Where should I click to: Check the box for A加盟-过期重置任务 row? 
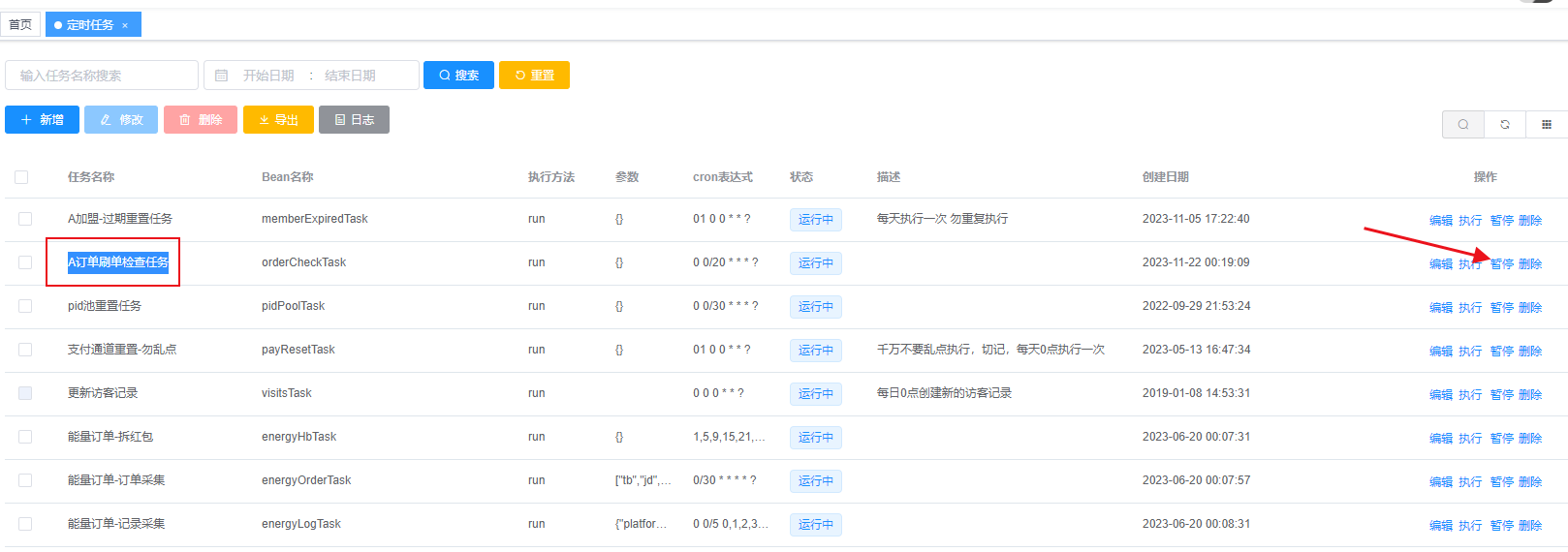[x=25, y=219]
